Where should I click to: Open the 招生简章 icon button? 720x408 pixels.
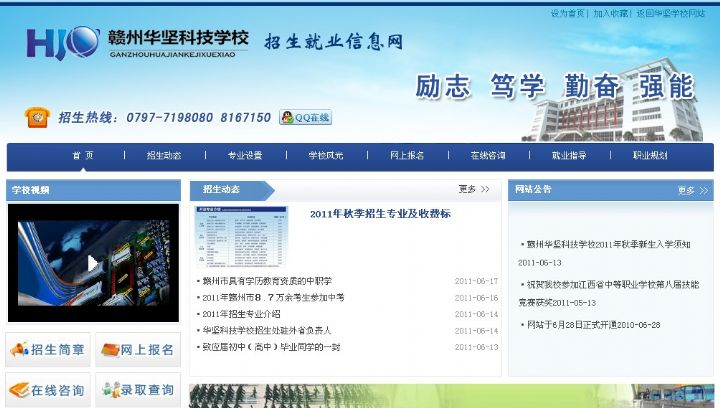48,350
